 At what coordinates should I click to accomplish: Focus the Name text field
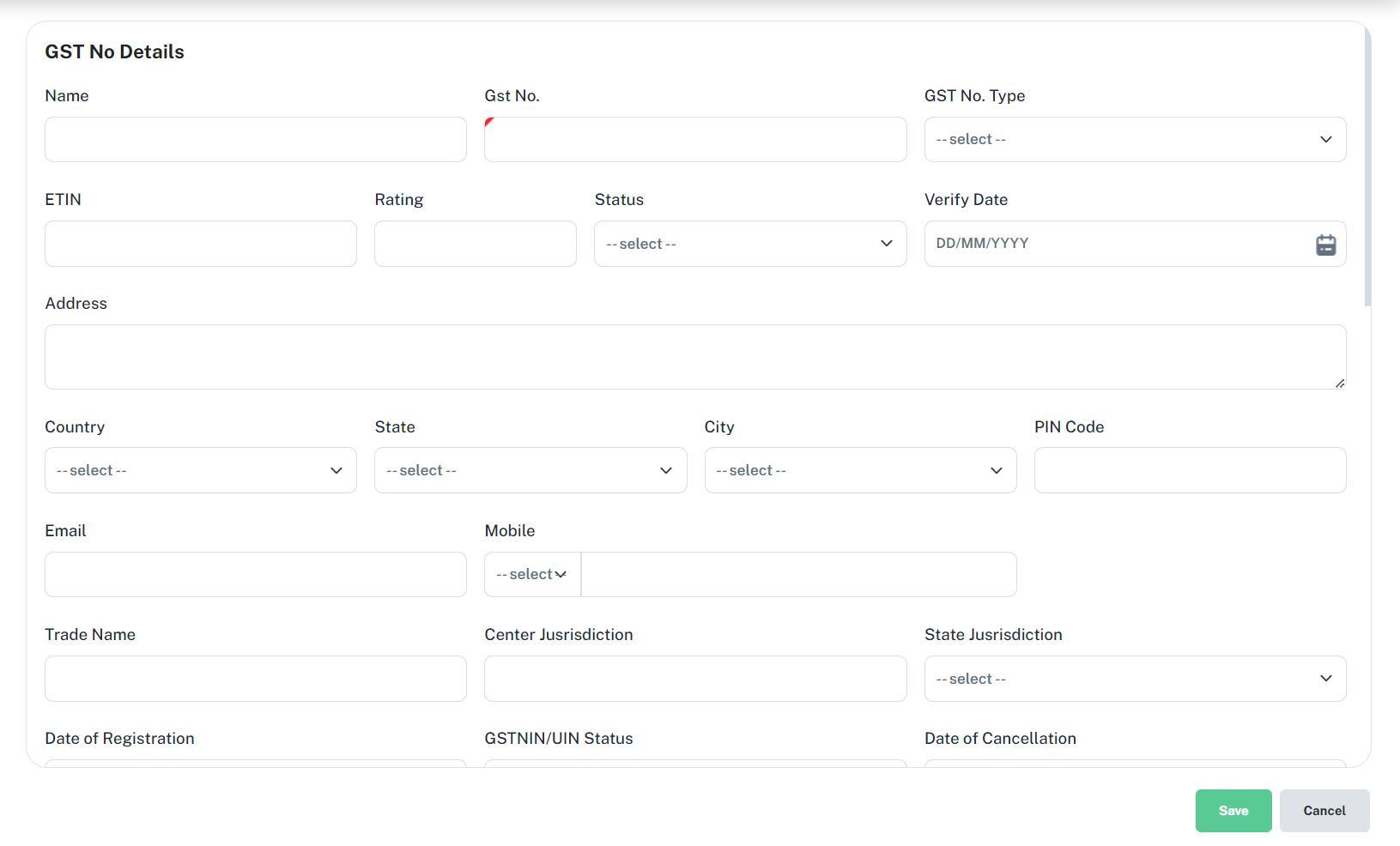click(255, 140)
